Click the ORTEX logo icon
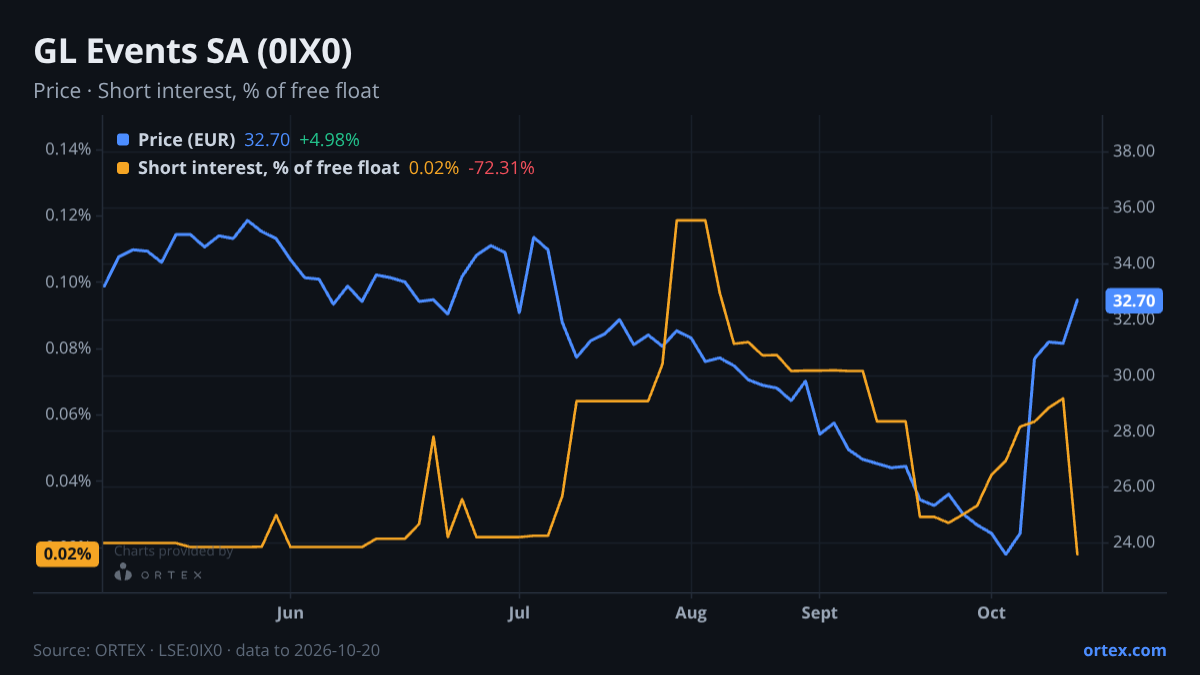The height and width of the screenshot is (675, 1200). (x=123, y=572)
